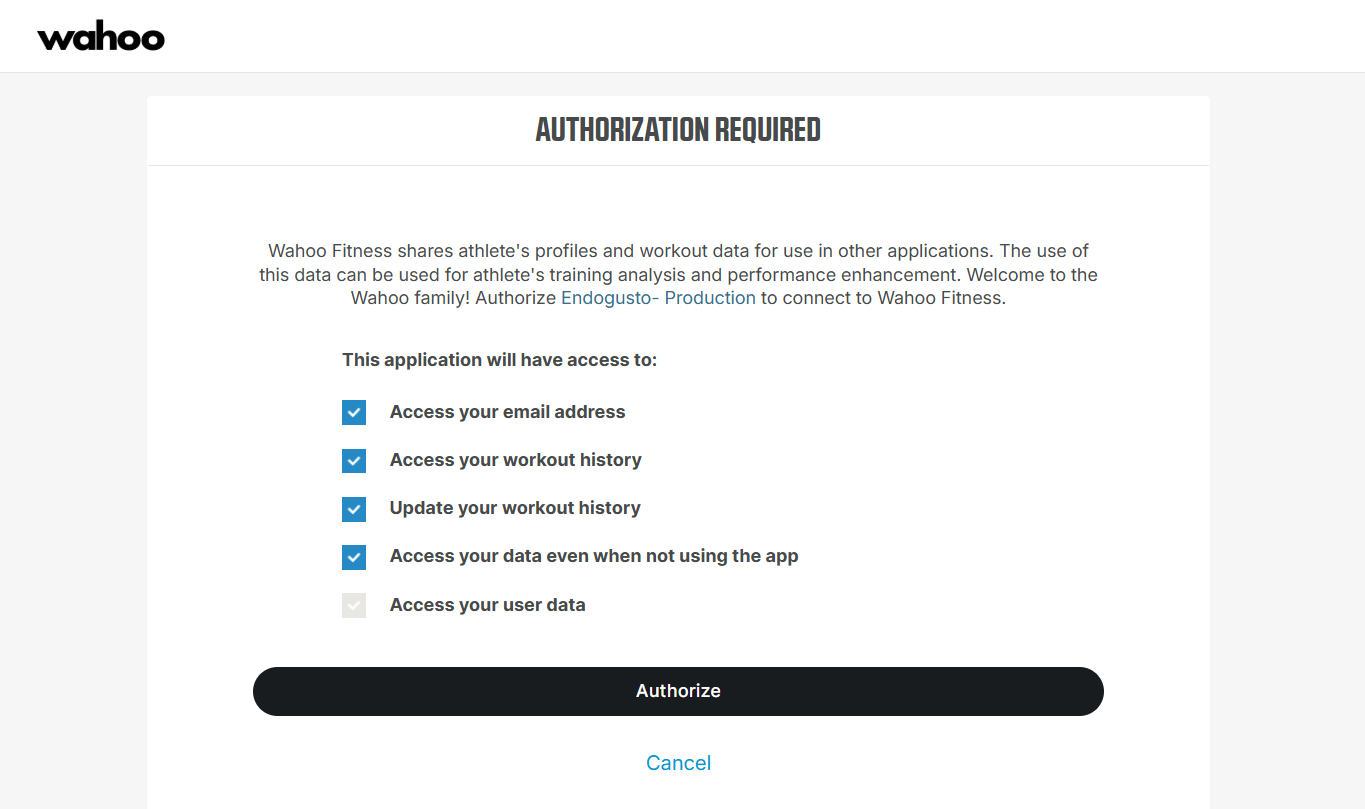Click the "Update your workout history" label
The image size is (1365, 809).
click(x=515, y=508)
